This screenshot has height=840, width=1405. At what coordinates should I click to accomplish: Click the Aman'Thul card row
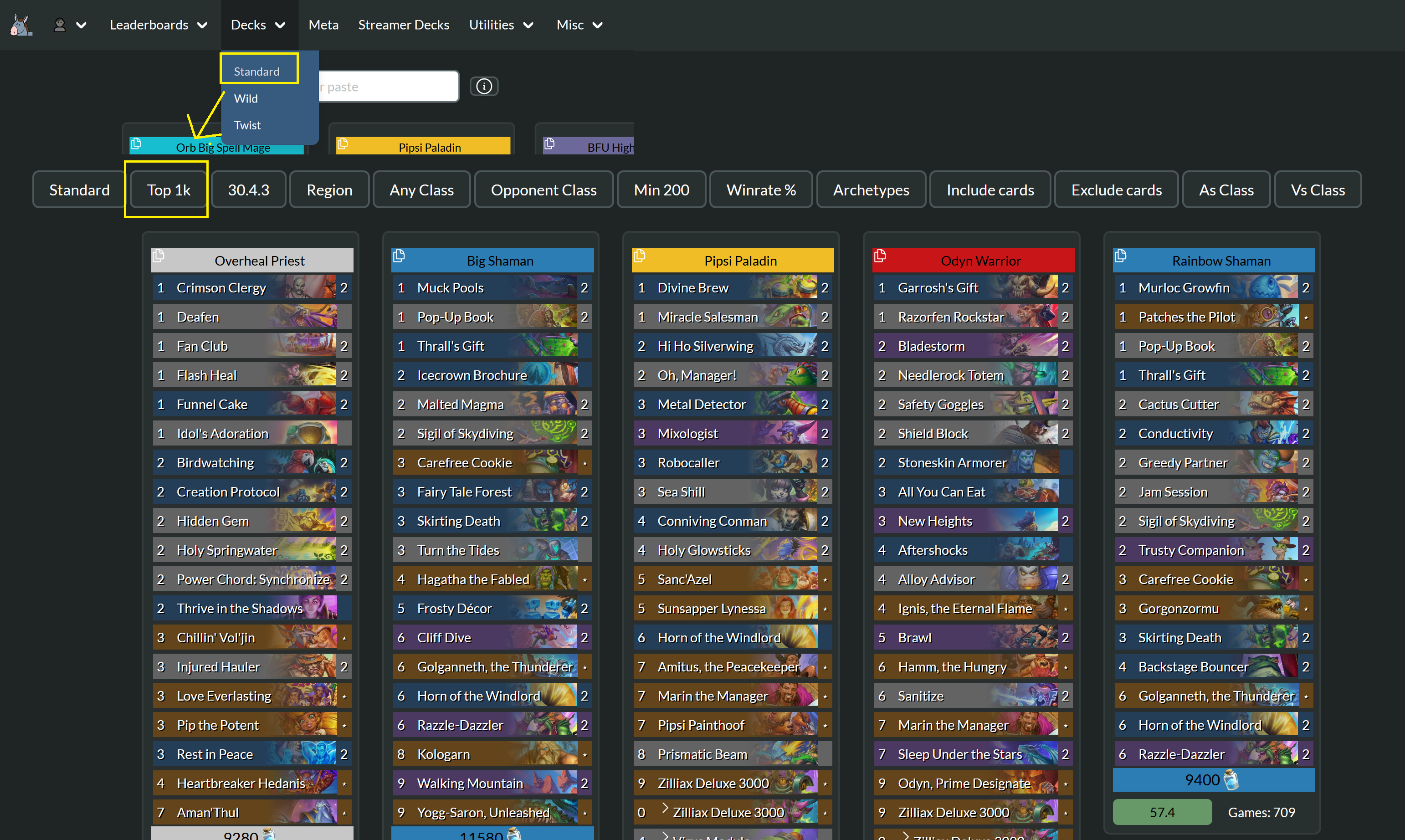point(252,812)
